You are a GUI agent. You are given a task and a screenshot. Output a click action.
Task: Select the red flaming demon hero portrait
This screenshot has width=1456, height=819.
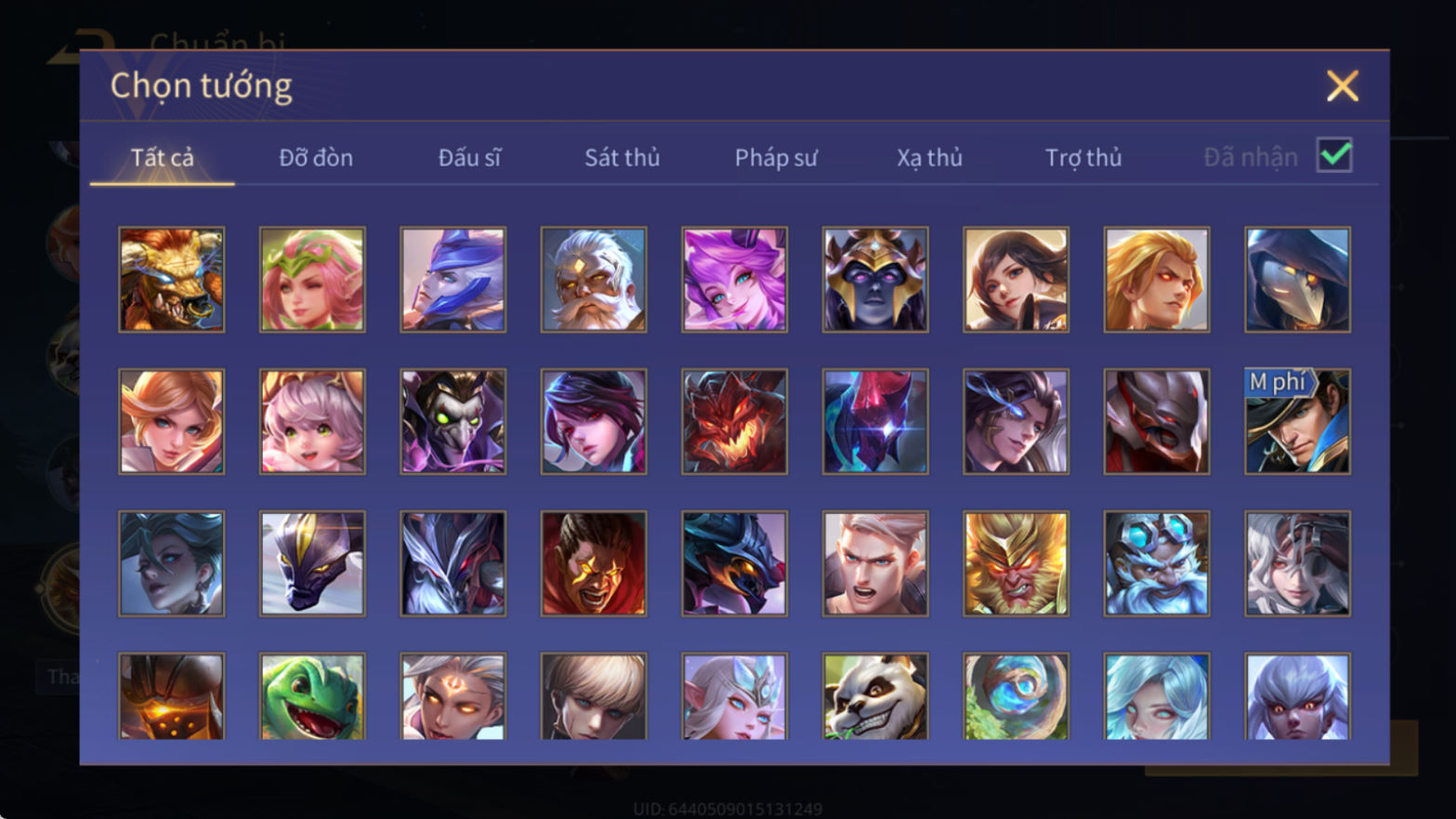(734, 422)
